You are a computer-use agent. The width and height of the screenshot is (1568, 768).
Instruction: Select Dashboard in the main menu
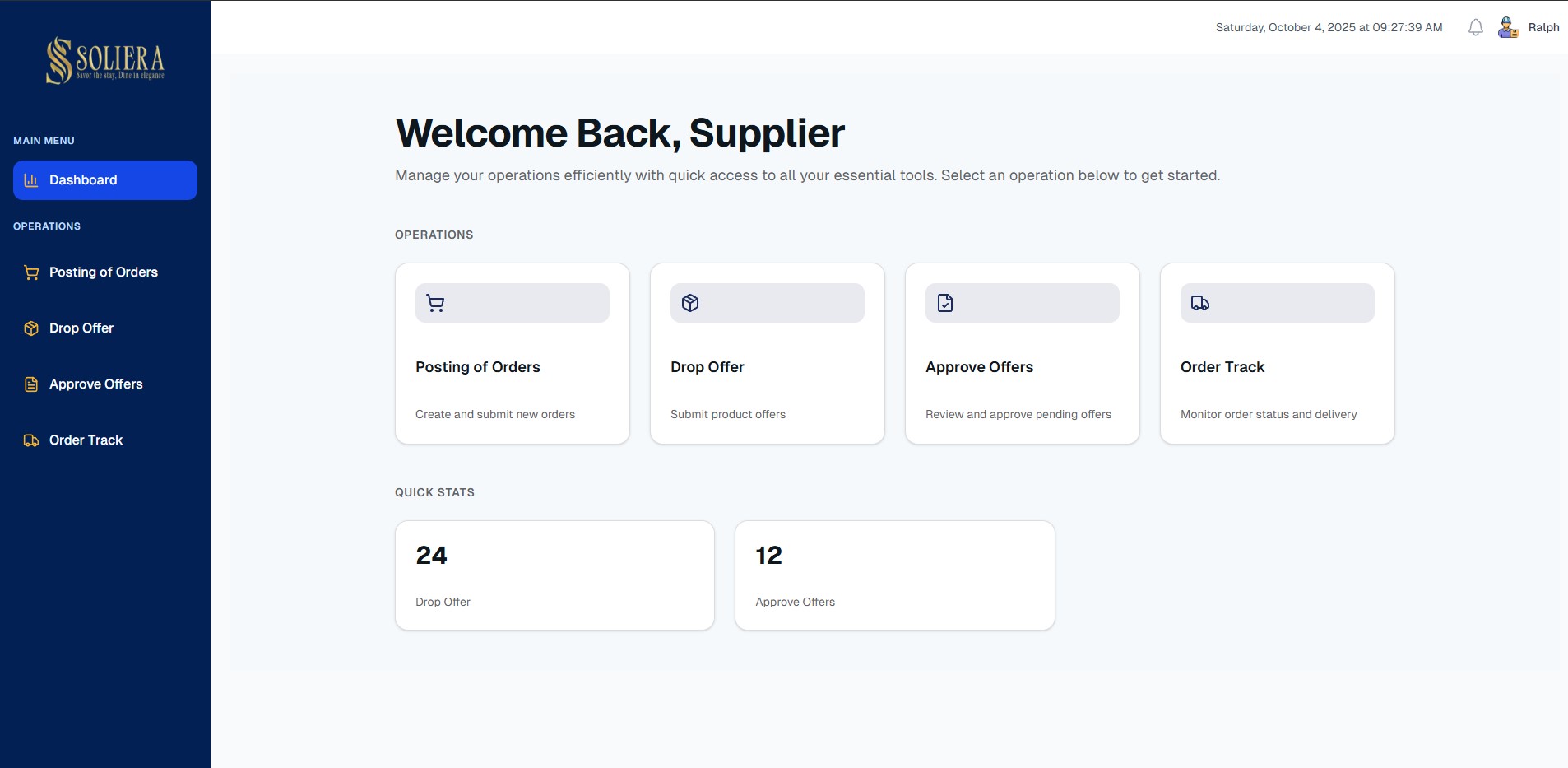(83, 180)
